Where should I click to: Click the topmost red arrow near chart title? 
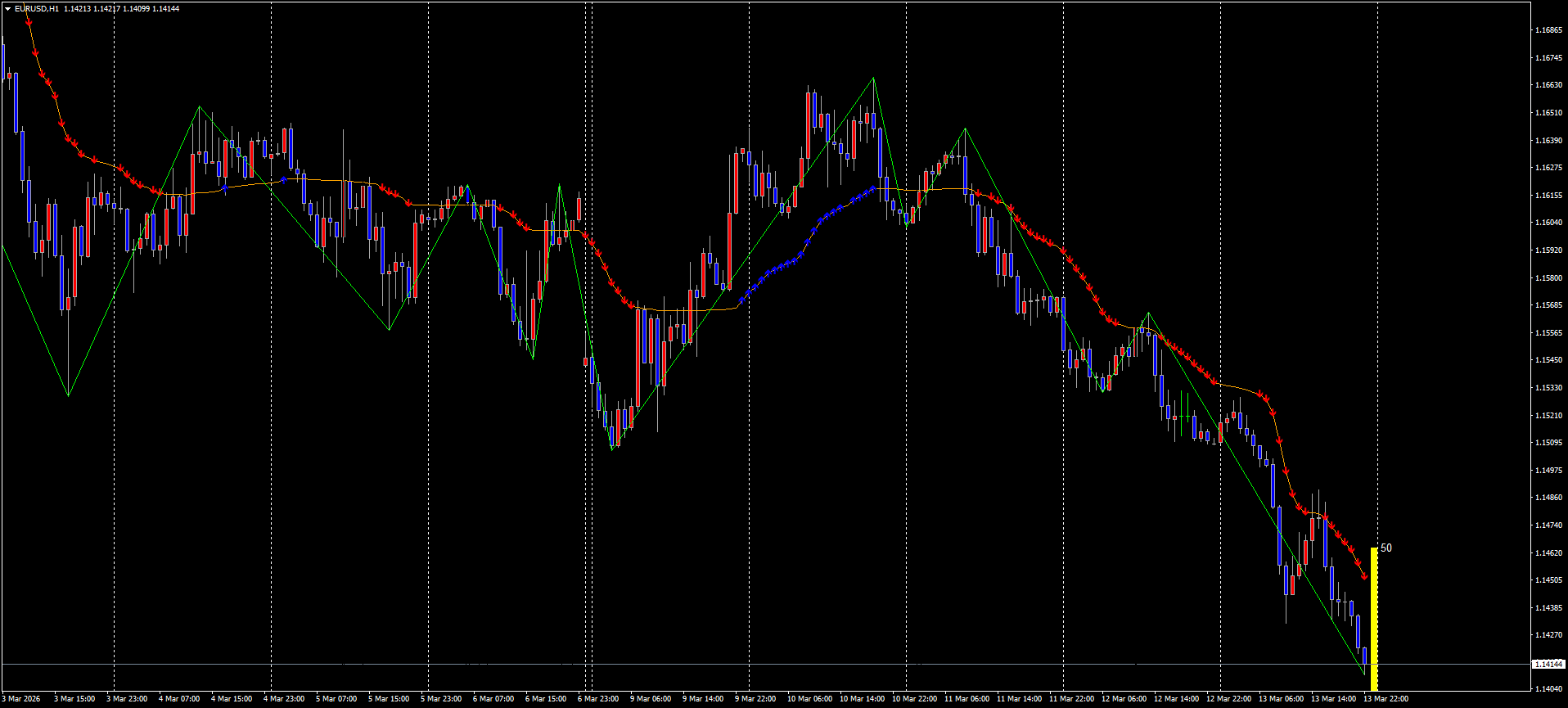pos(29,23)
